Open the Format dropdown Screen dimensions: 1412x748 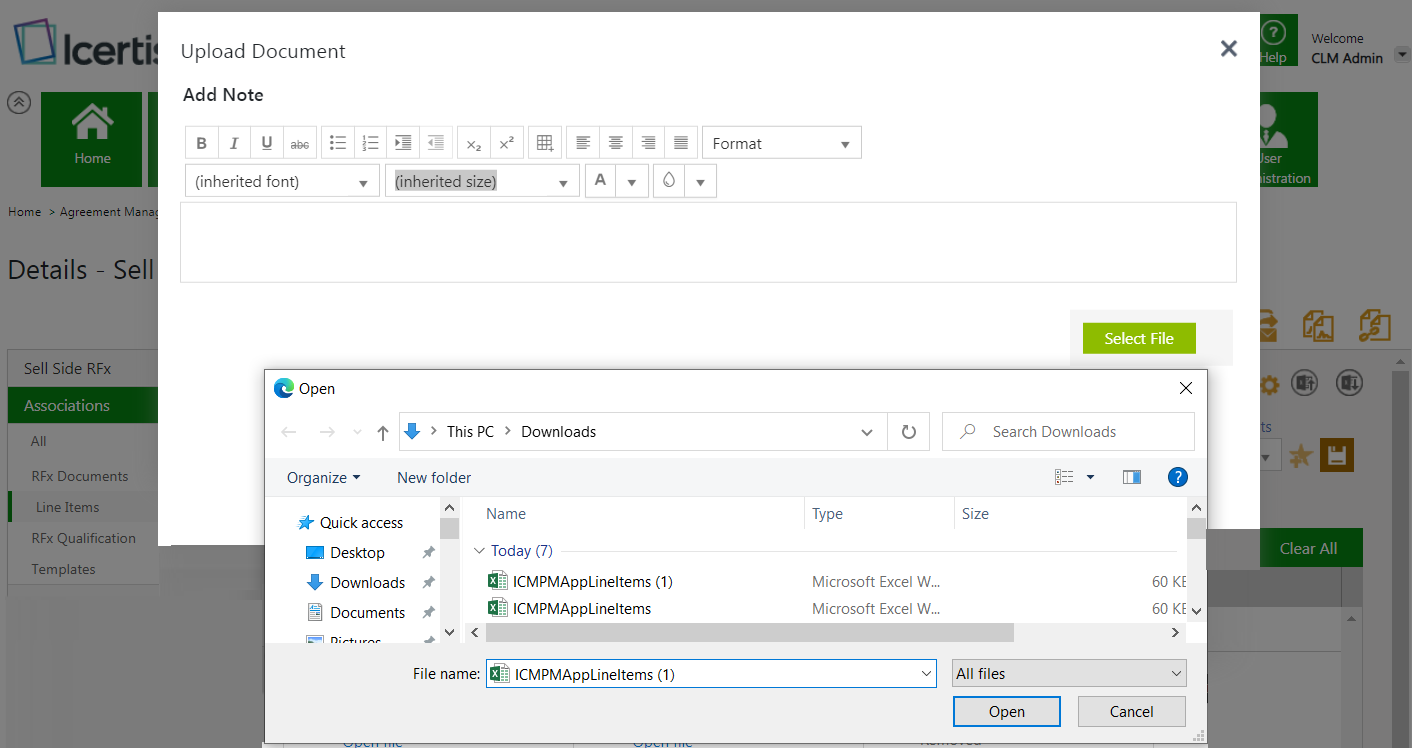click(781, 143)
